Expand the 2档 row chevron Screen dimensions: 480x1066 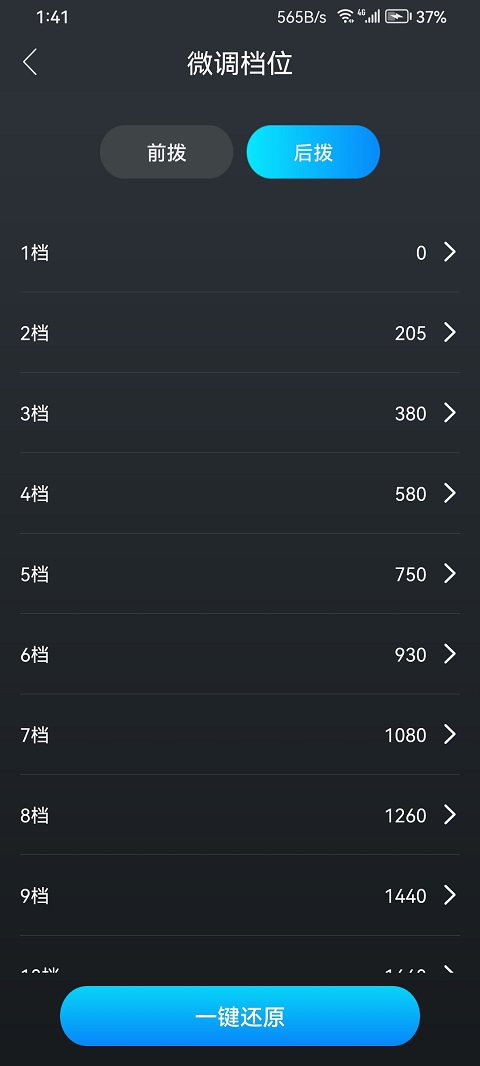[x=449, y=332]
